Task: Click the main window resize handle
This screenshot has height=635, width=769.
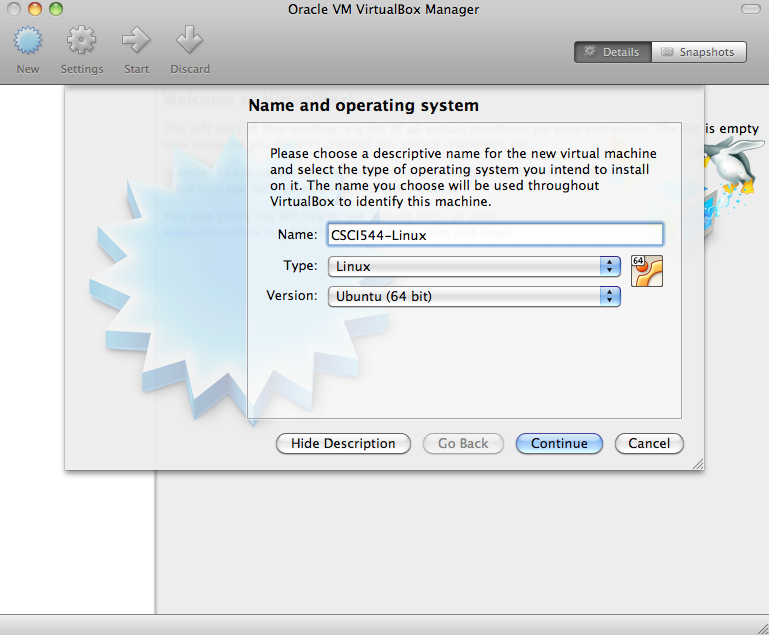Action: [763, 629]
